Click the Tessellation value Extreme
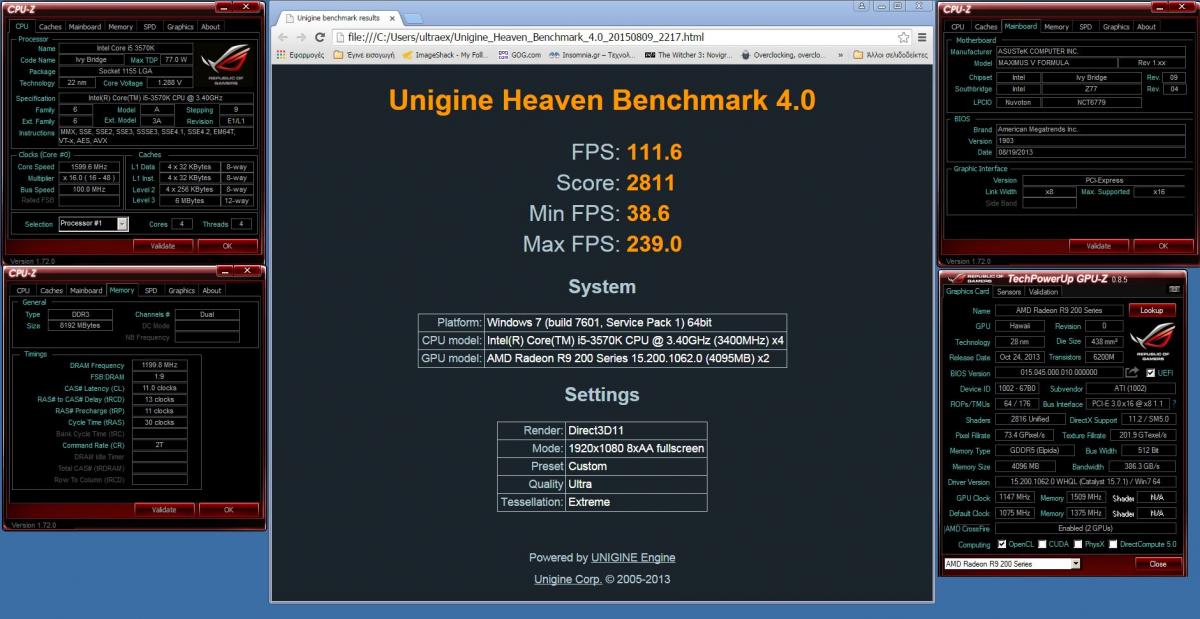The height and width of the screenshot is (619, 1200). click(x=589, y=502)
